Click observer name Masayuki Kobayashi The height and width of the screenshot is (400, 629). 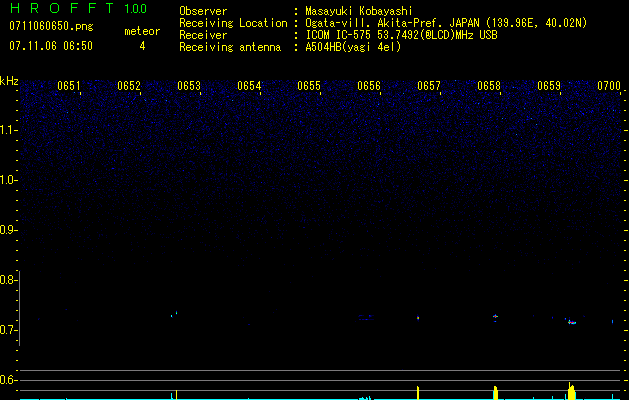click(359, 11)
